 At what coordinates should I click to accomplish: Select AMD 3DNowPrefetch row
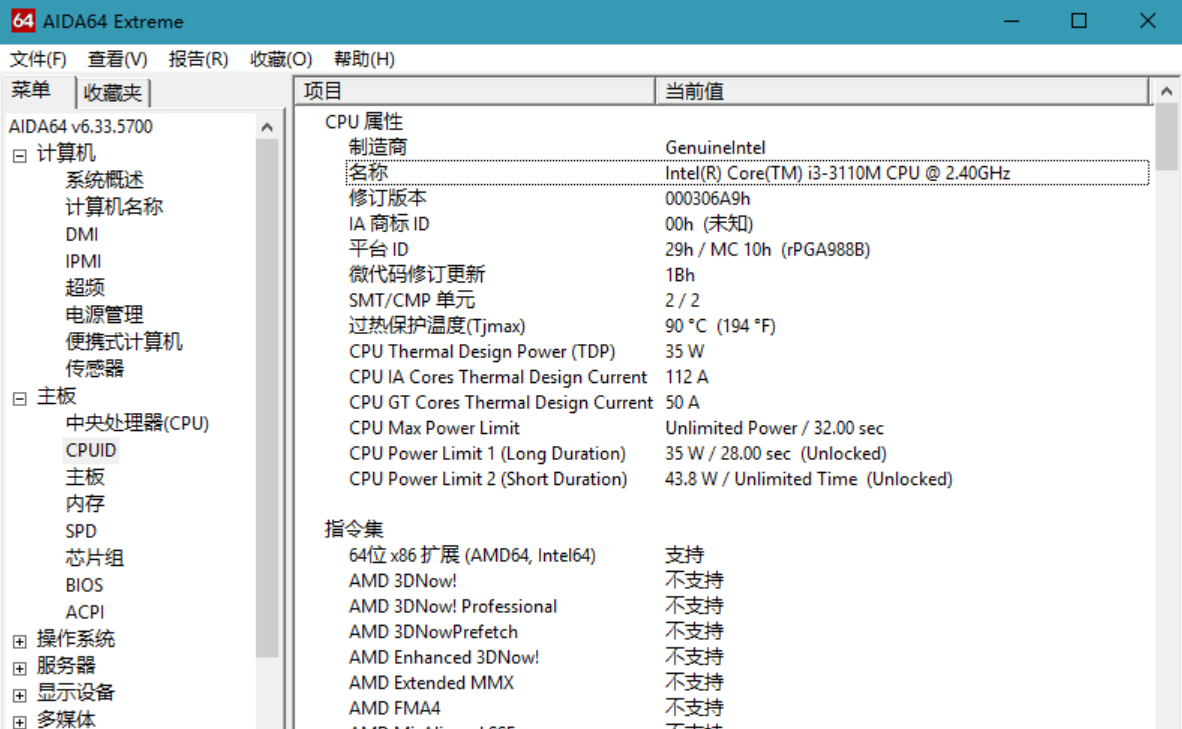tap(748, 632)
